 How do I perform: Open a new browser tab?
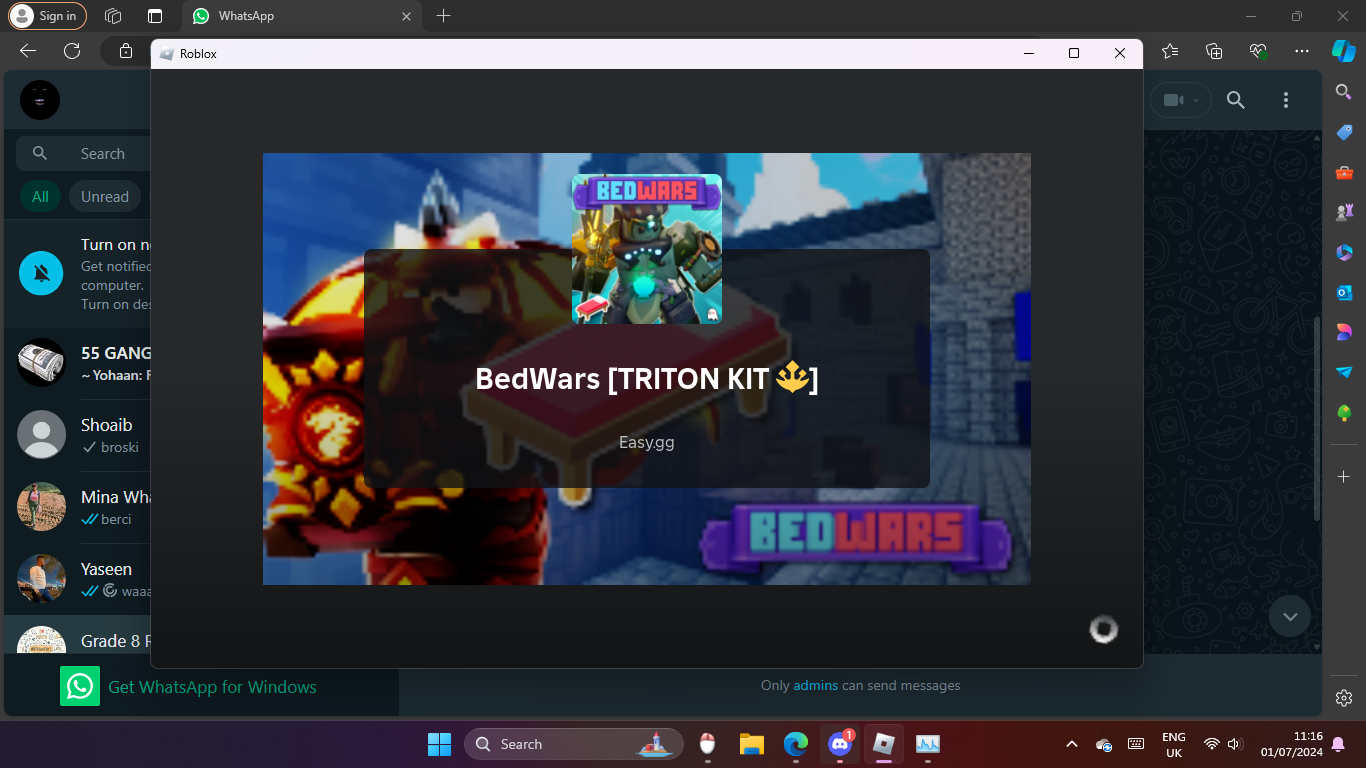point(444,16)
